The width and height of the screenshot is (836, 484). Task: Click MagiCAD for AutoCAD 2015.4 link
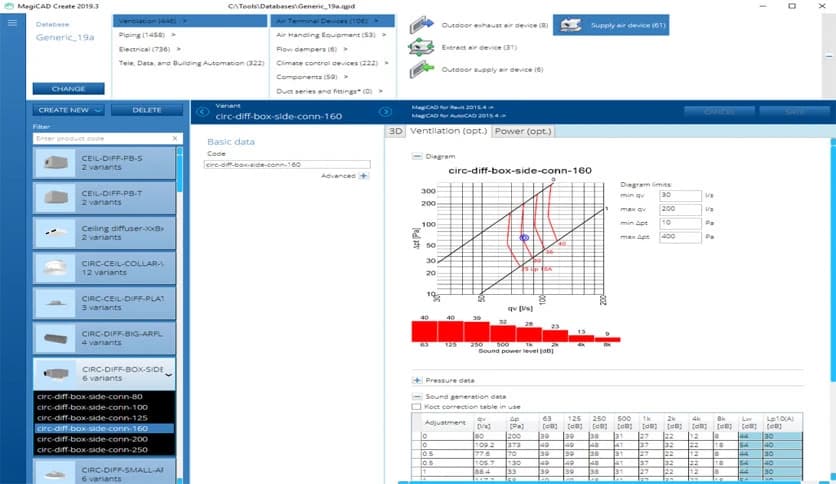(459, 115)
